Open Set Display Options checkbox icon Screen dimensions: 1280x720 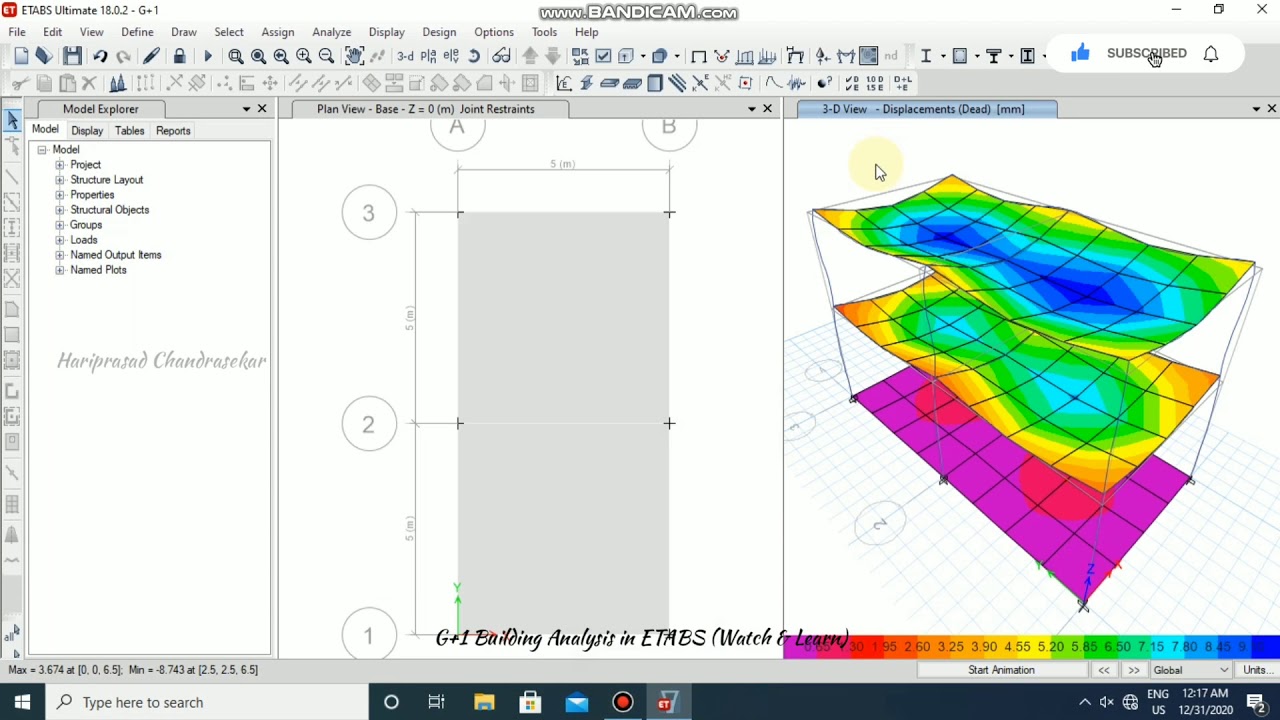click(603, 57)
